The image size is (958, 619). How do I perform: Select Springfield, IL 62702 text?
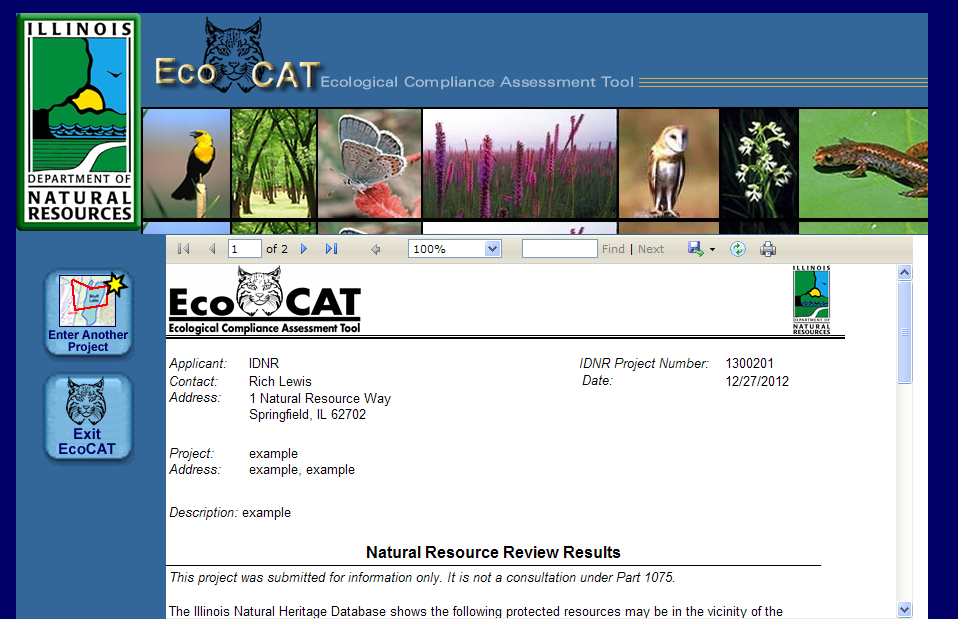[307, 414]
